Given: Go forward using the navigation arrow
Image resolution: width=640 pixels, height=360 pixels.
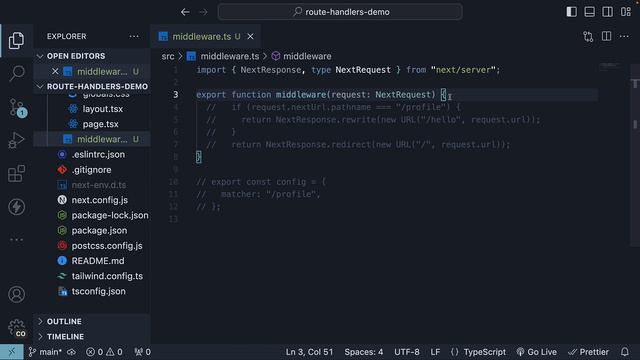Looking at the screenshot, I should click(x=203, y=12).
